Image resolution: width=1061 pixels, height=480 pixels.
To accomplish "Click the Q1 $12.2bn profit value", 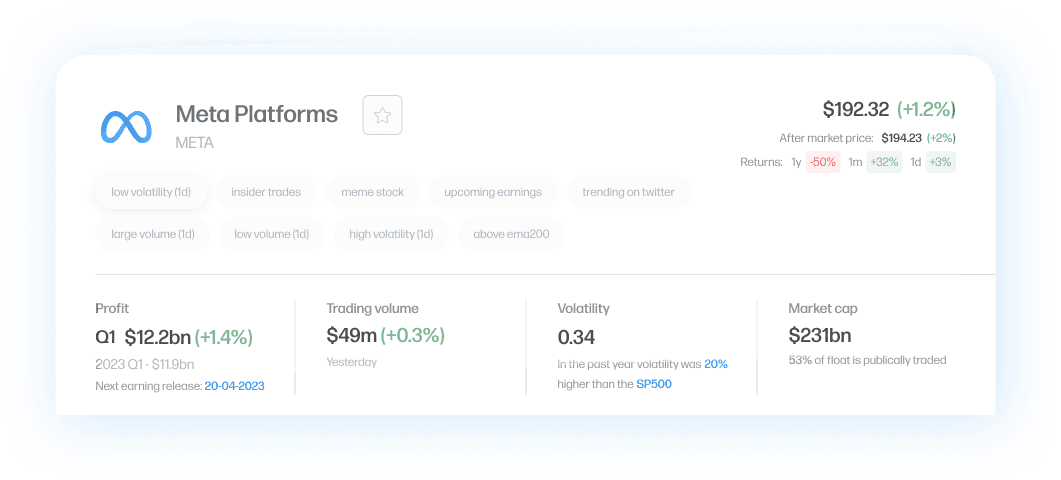I will click(x=143, y=336).
